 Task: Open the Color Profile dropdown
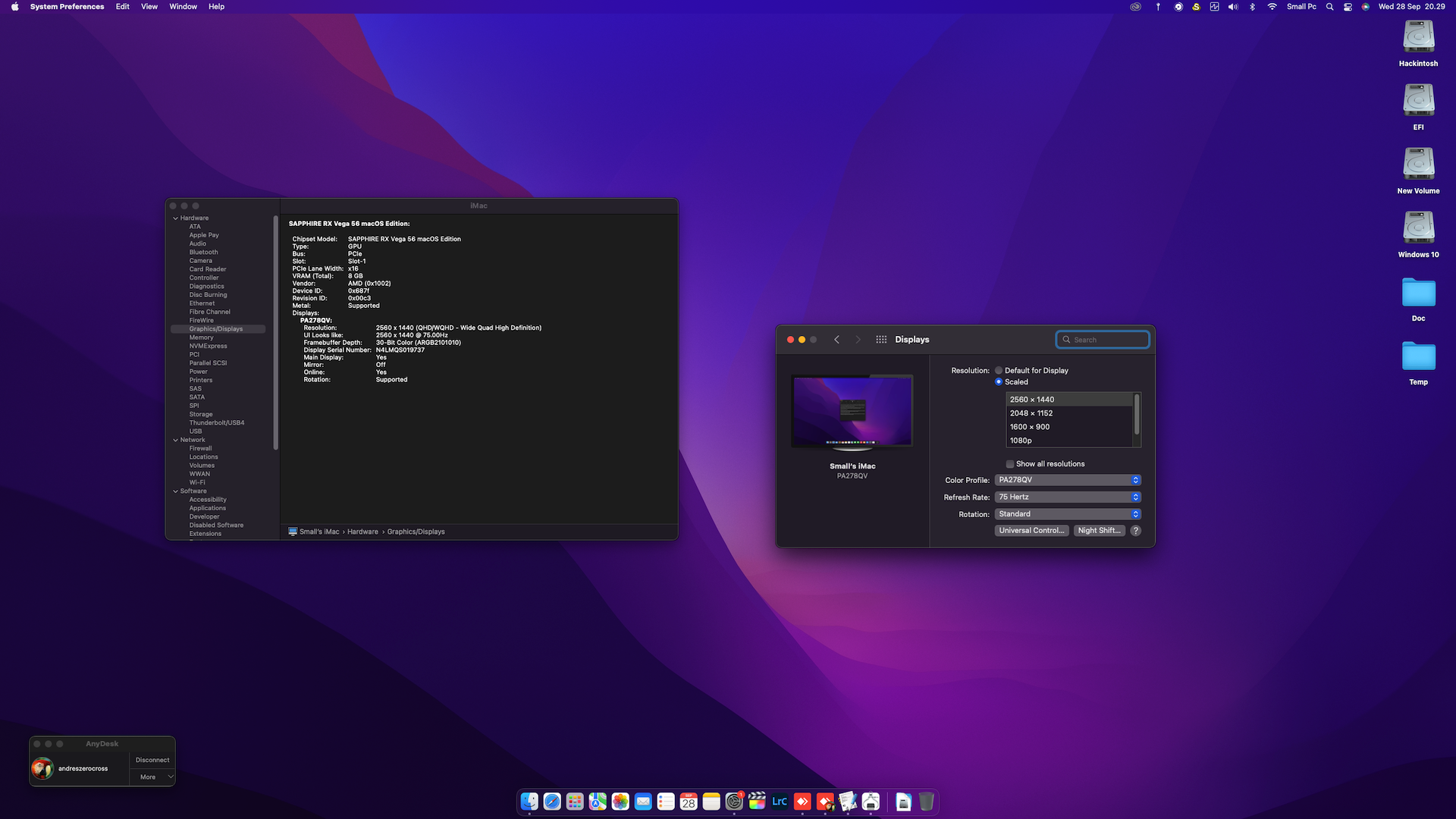click(x=1068, y=480)
